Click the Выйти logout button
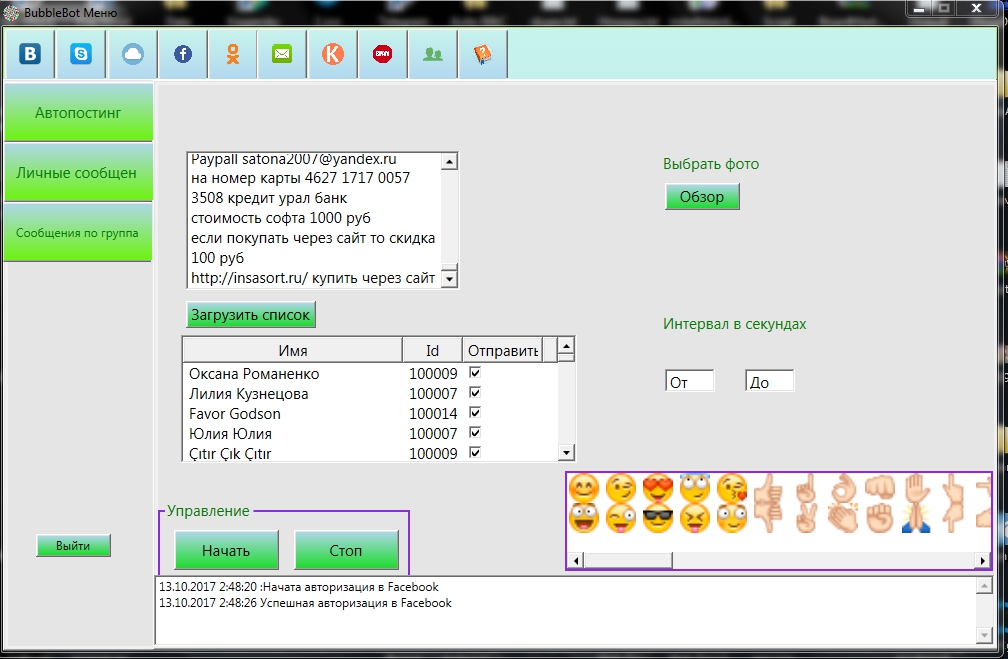Image resolution: width=1008 pixels, height=659 pixels. point(73,546)
